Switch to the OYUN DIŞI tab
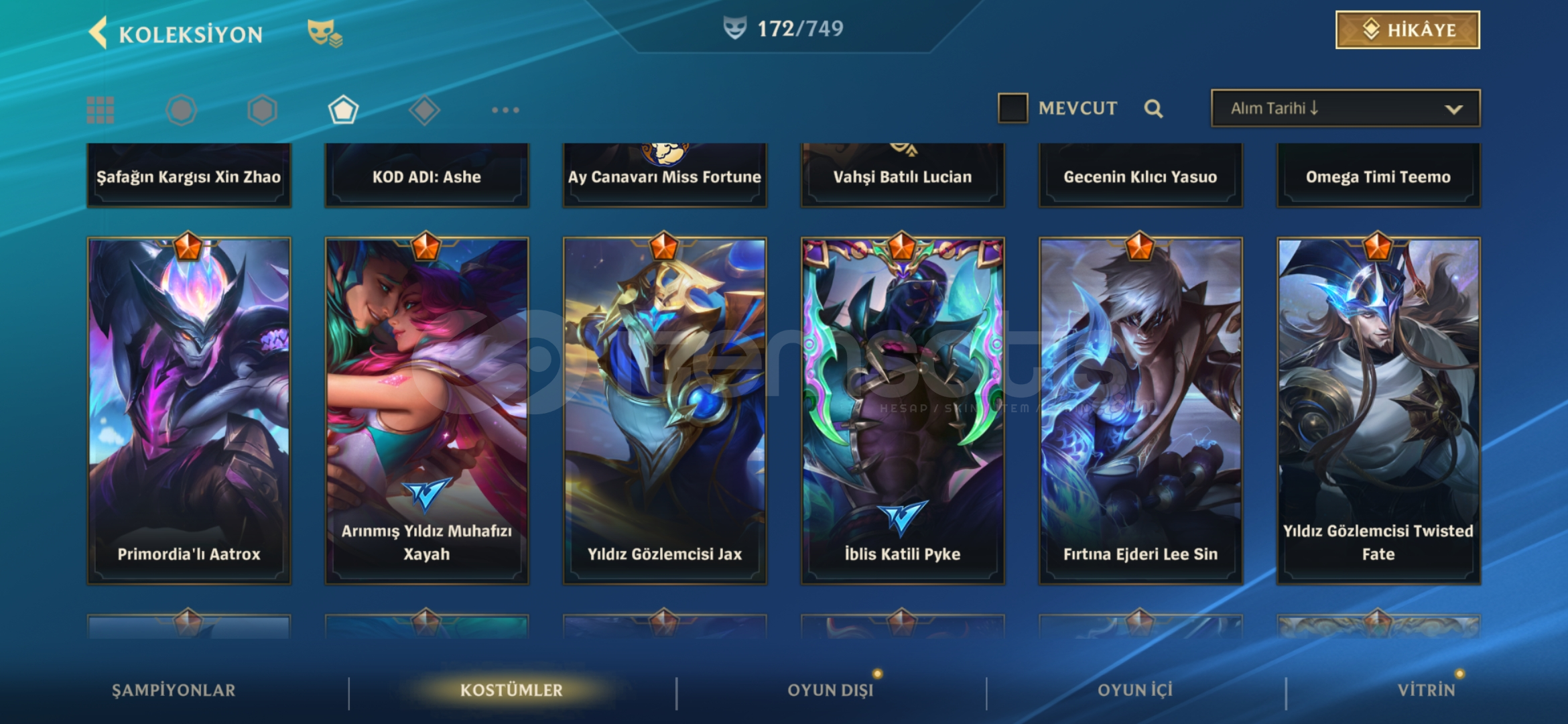The width and height of the screenshot is (1568, 724). (830, 690)
